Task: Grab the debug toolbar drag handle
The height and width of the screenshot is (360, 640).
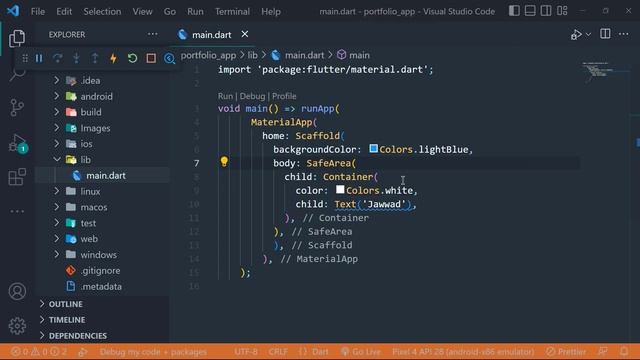Action: (x=25, y=58)
